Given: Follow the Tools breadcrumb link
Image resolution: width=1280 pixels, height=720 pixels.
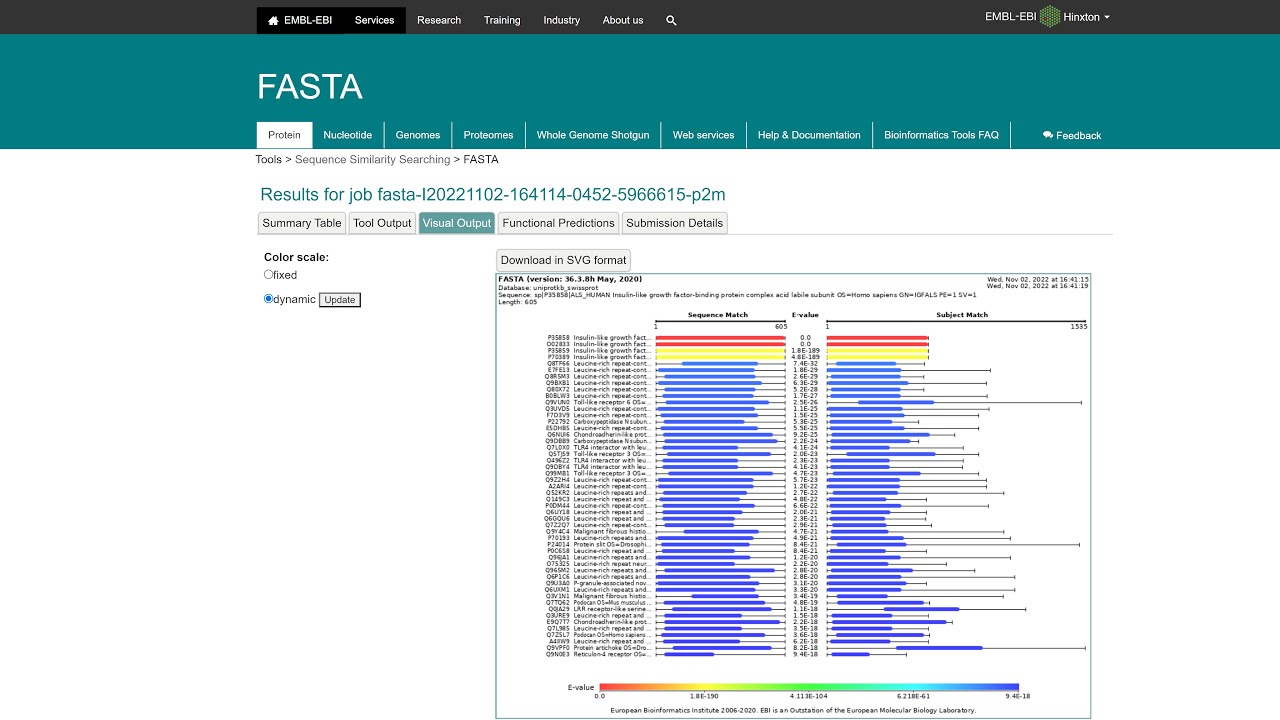Looking at the screenshot, I should coord(268,160).
